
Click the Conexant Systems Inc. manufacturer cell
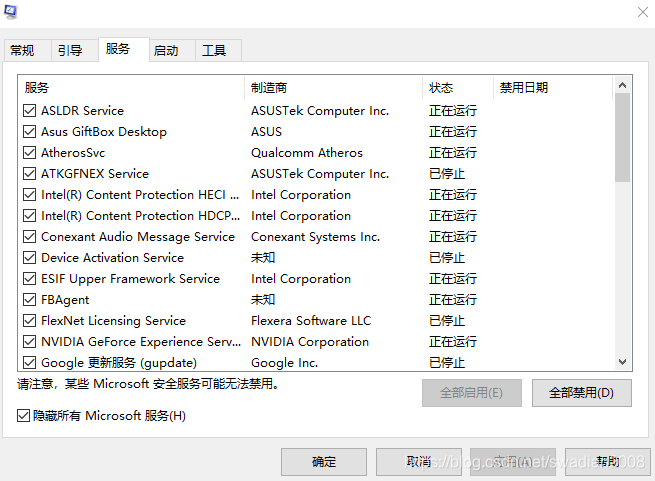pos(315,237)
